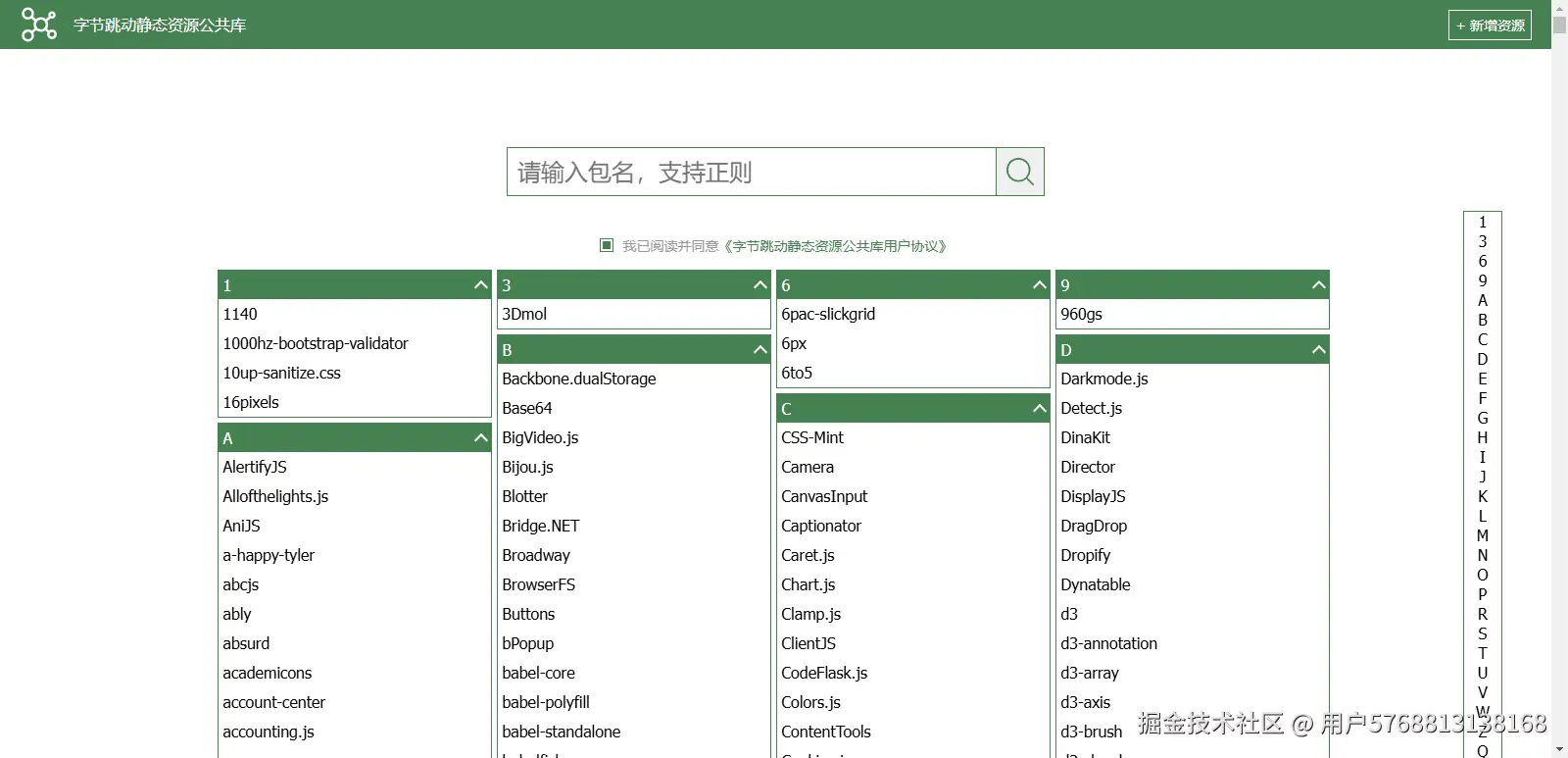Click the 新增资源 add resource button
Viewport: 1568px width, 758px height.
(1490, 25)
